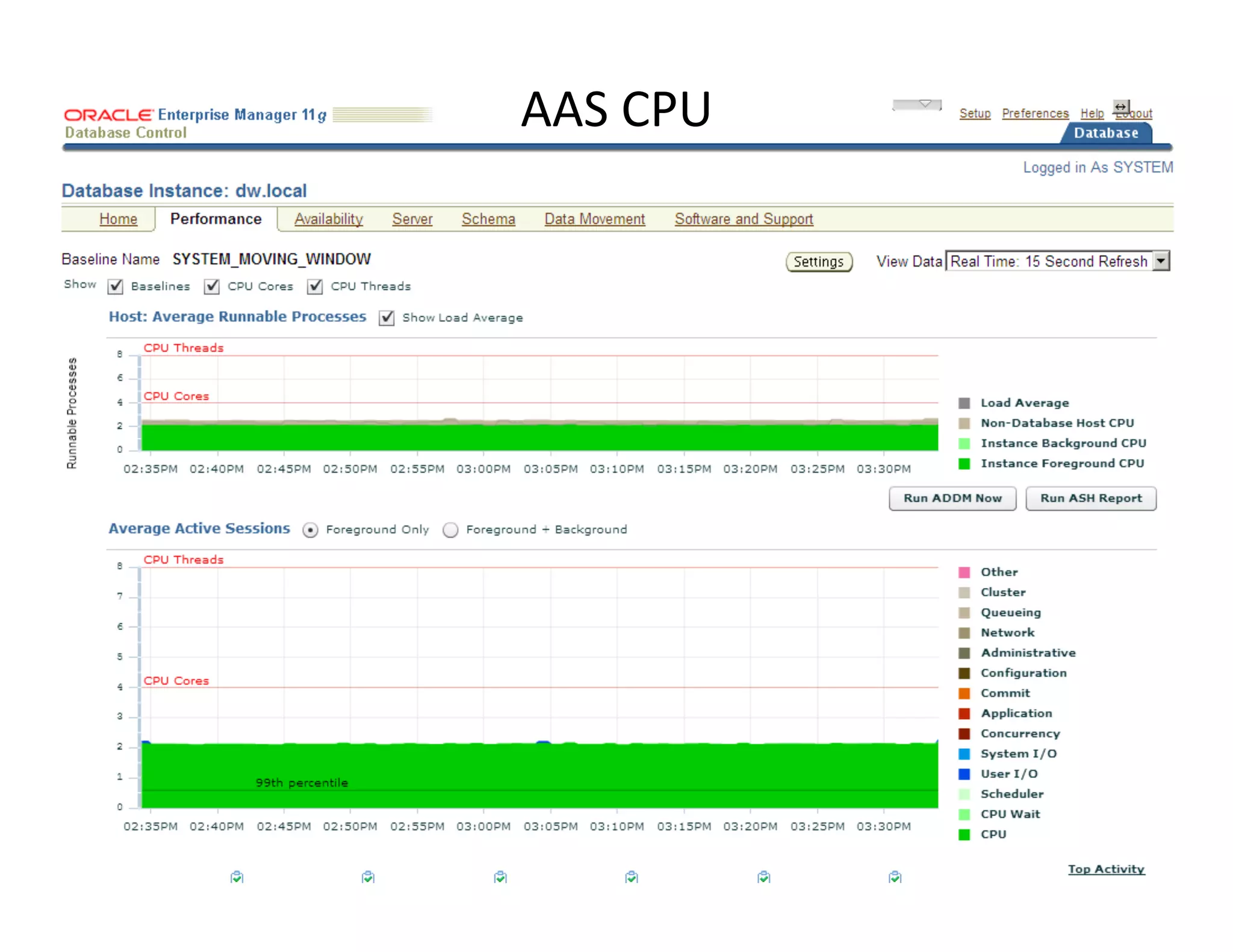The width and height of the screenshot is (1233, 952).
Task: Click the blue Database tab
Action: tap(1106, 133)
